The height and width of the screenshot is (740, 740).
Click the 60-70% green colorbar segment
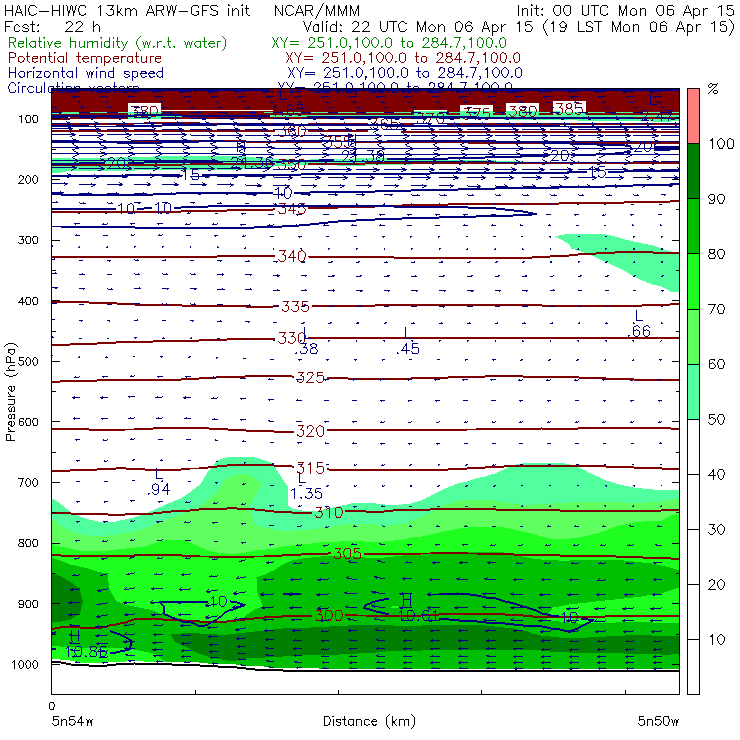[693, 336]
